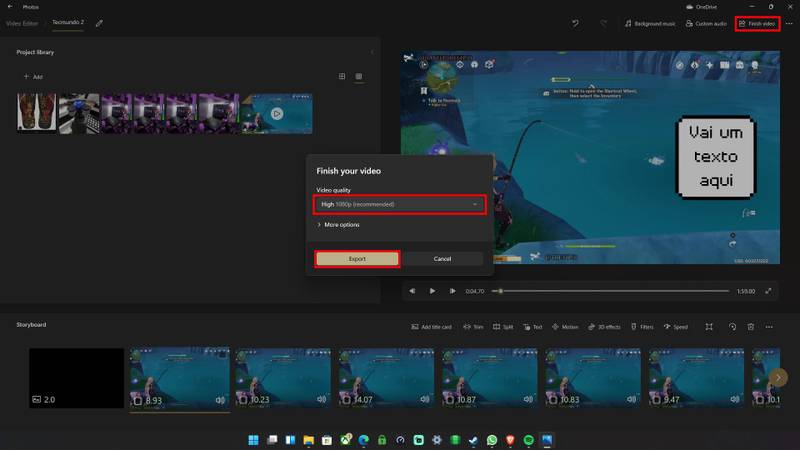The image size is (800, 450).
Task: Select the 10.87 storyboard clip
Action: tap(490, 378)
